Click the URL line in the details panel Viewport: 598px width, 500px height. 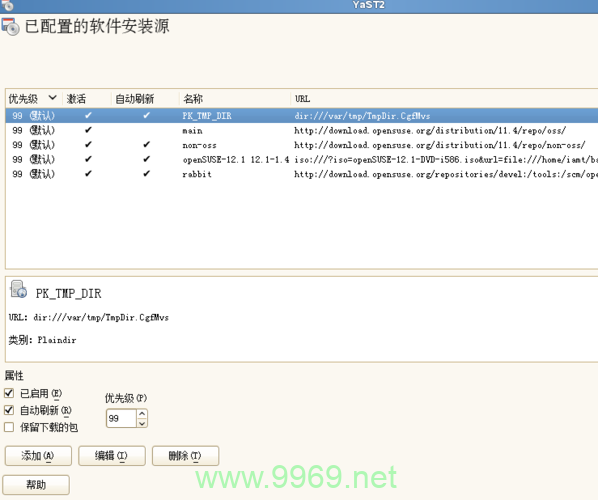coord(88,317)
